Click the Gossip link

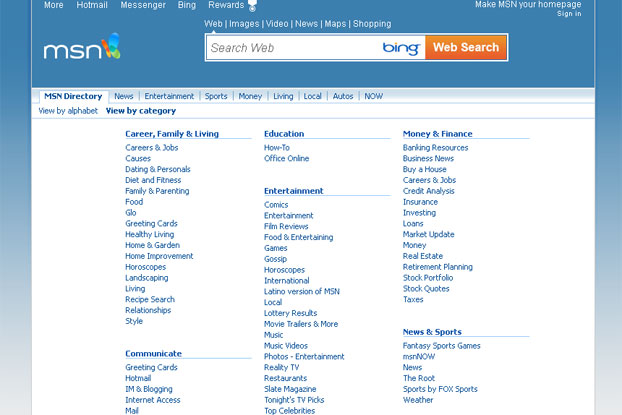tap(275, 259)
